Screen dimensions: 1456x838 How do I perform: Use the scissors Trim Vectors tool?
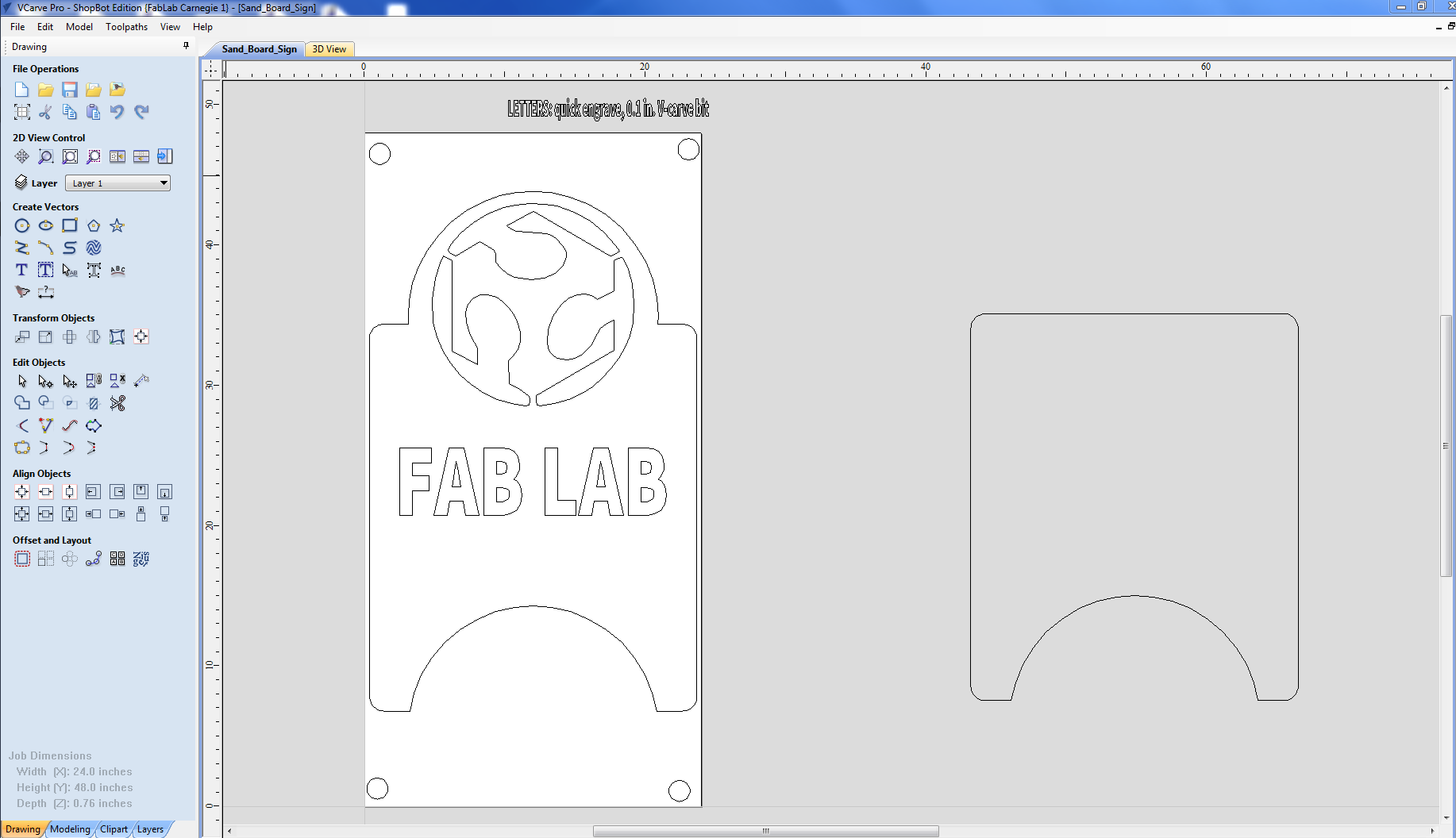coord(117,403)
